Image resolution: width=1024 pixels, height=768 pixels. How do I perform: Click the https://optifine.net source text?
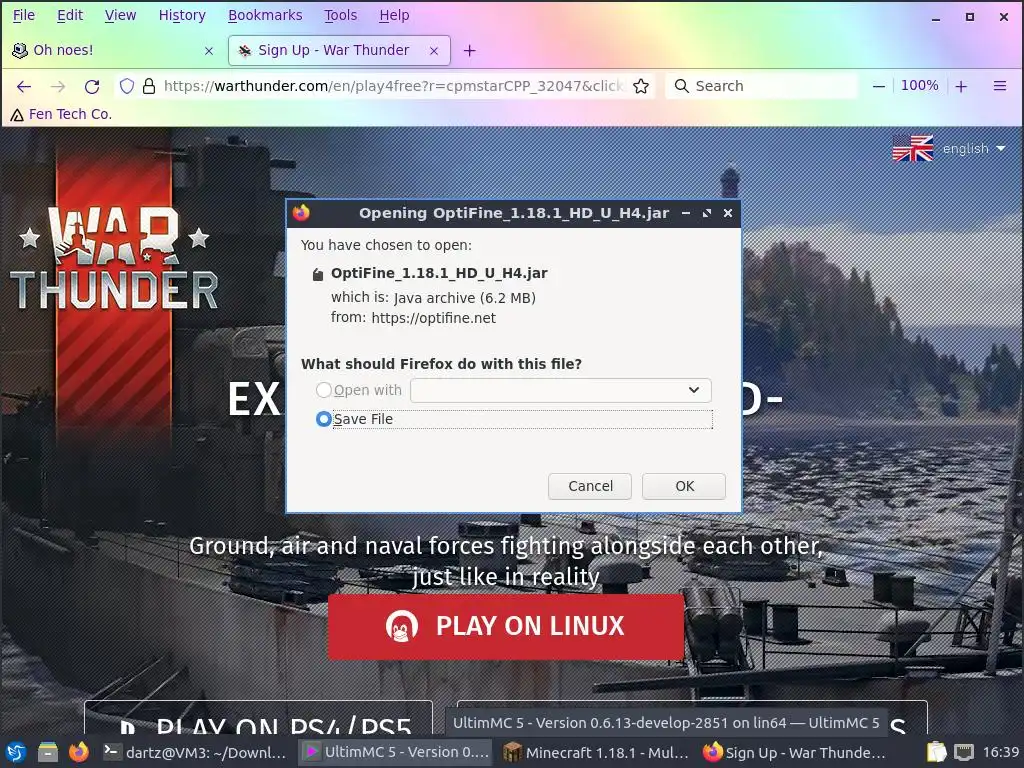434,318
